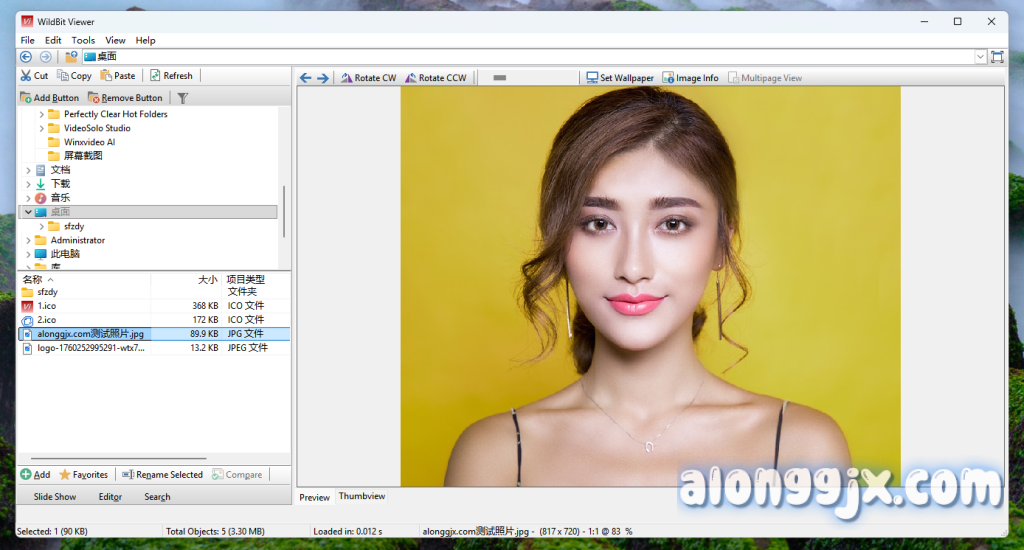Open the address bar dropdown arrow
Viewport: 1024px width, 550px height.
click(x=980, y=57)
